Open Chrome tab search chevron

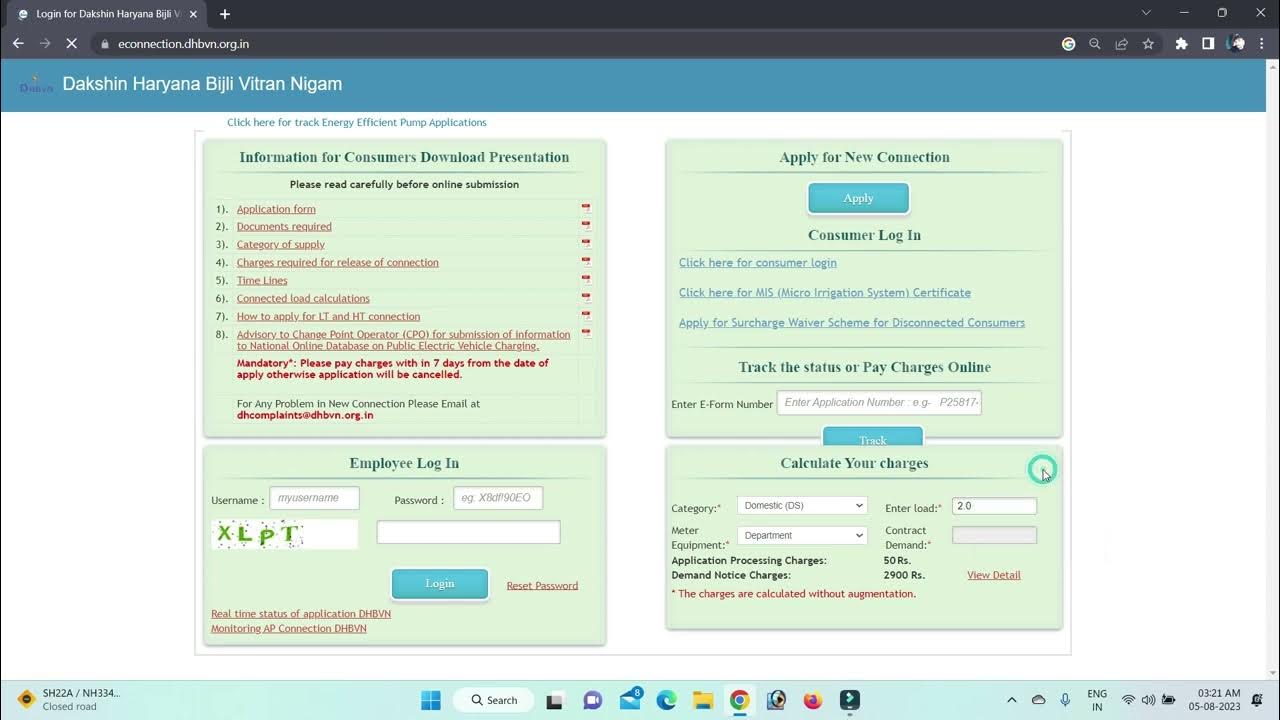1147,13
